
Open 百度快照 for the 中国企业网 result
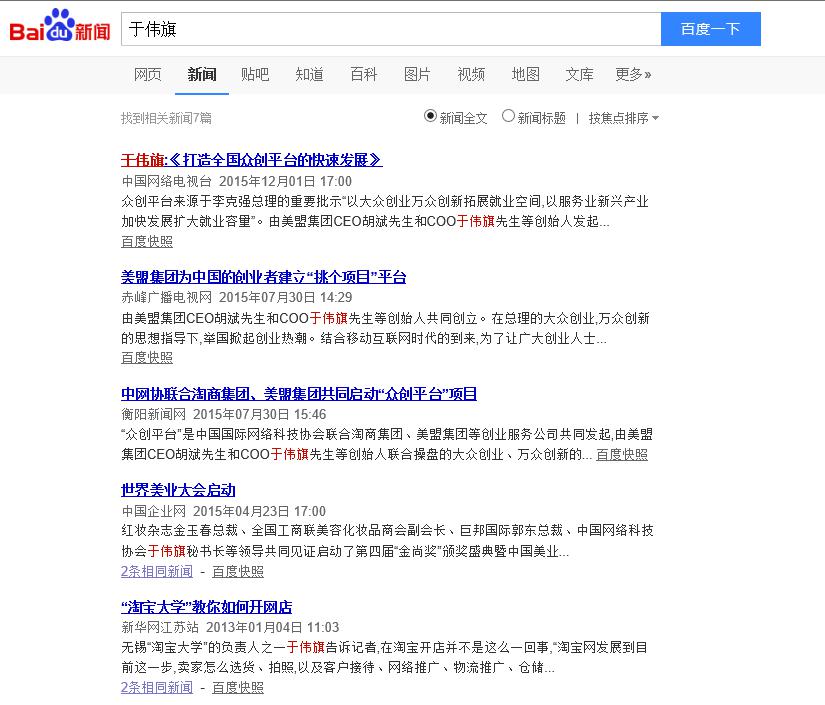[238, 571]
